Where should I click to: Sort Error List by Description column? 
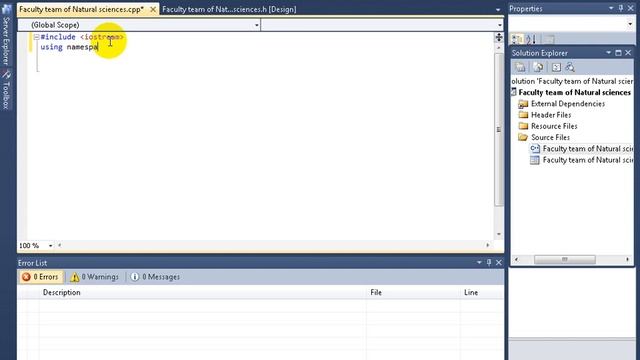(202, 292)
